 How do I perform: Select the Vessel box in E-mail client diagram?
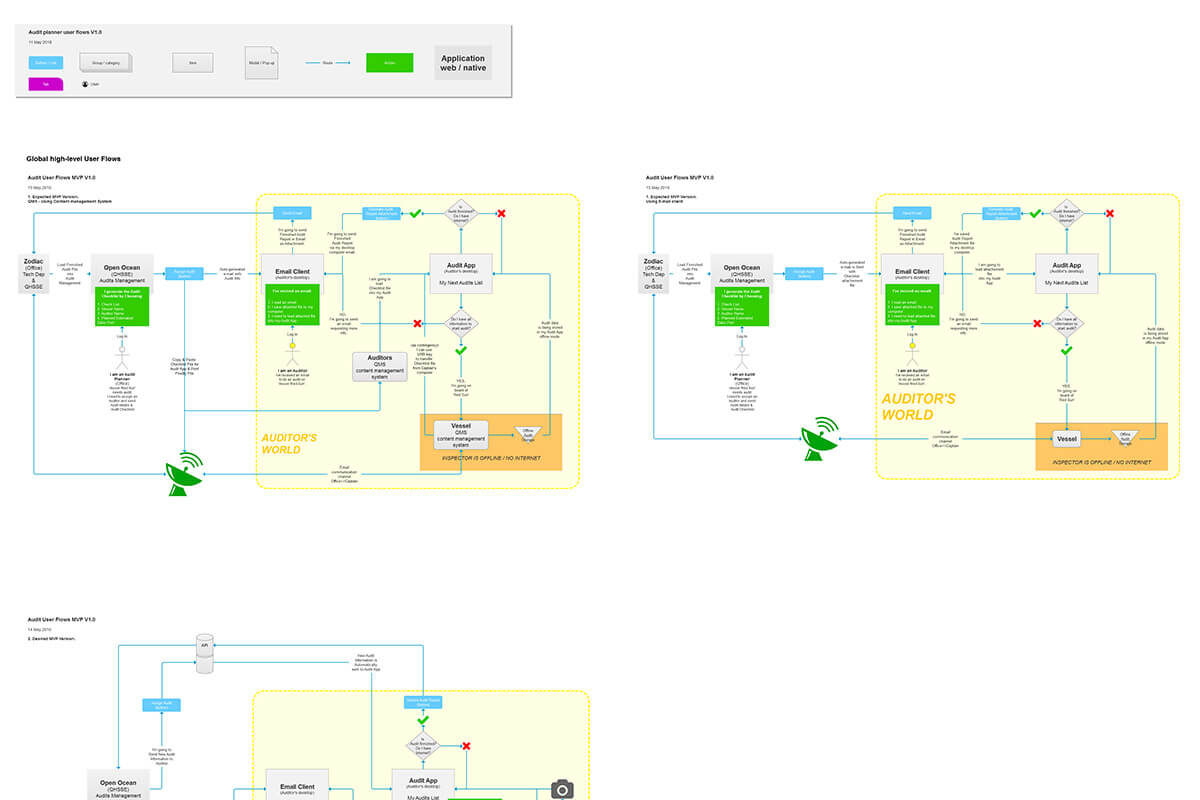[x=1067, y=438]
